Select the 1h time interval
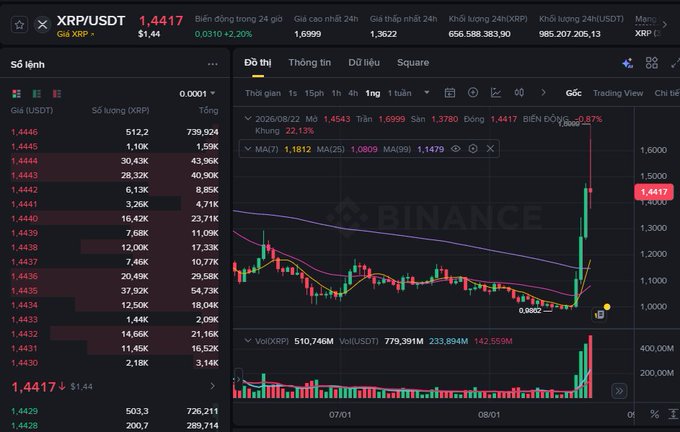The image size is (680, 432). click(x=336, y=93)
